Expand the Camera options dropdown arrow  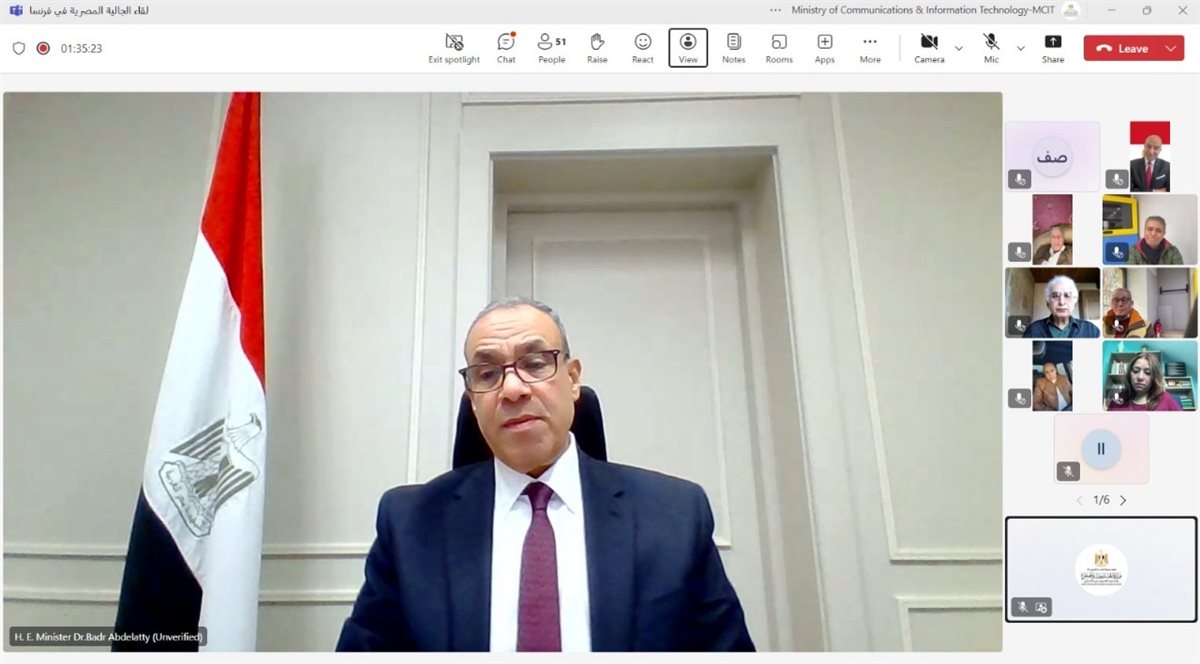click(959, 48)
